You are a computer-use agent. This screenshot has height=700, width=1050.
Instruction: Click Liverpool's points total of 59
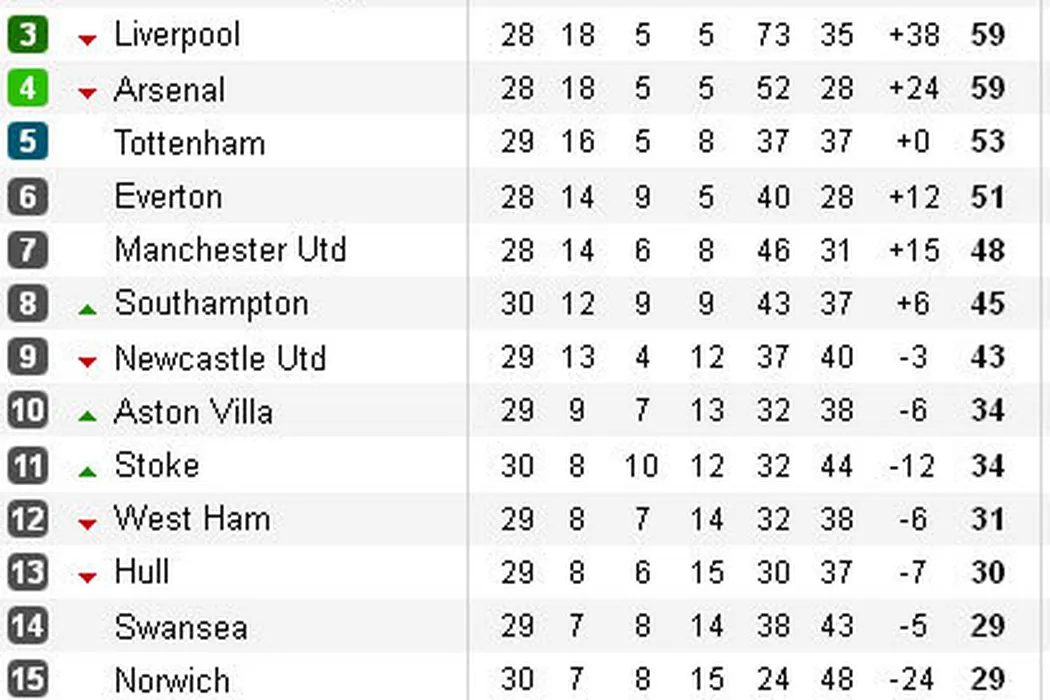987,35
